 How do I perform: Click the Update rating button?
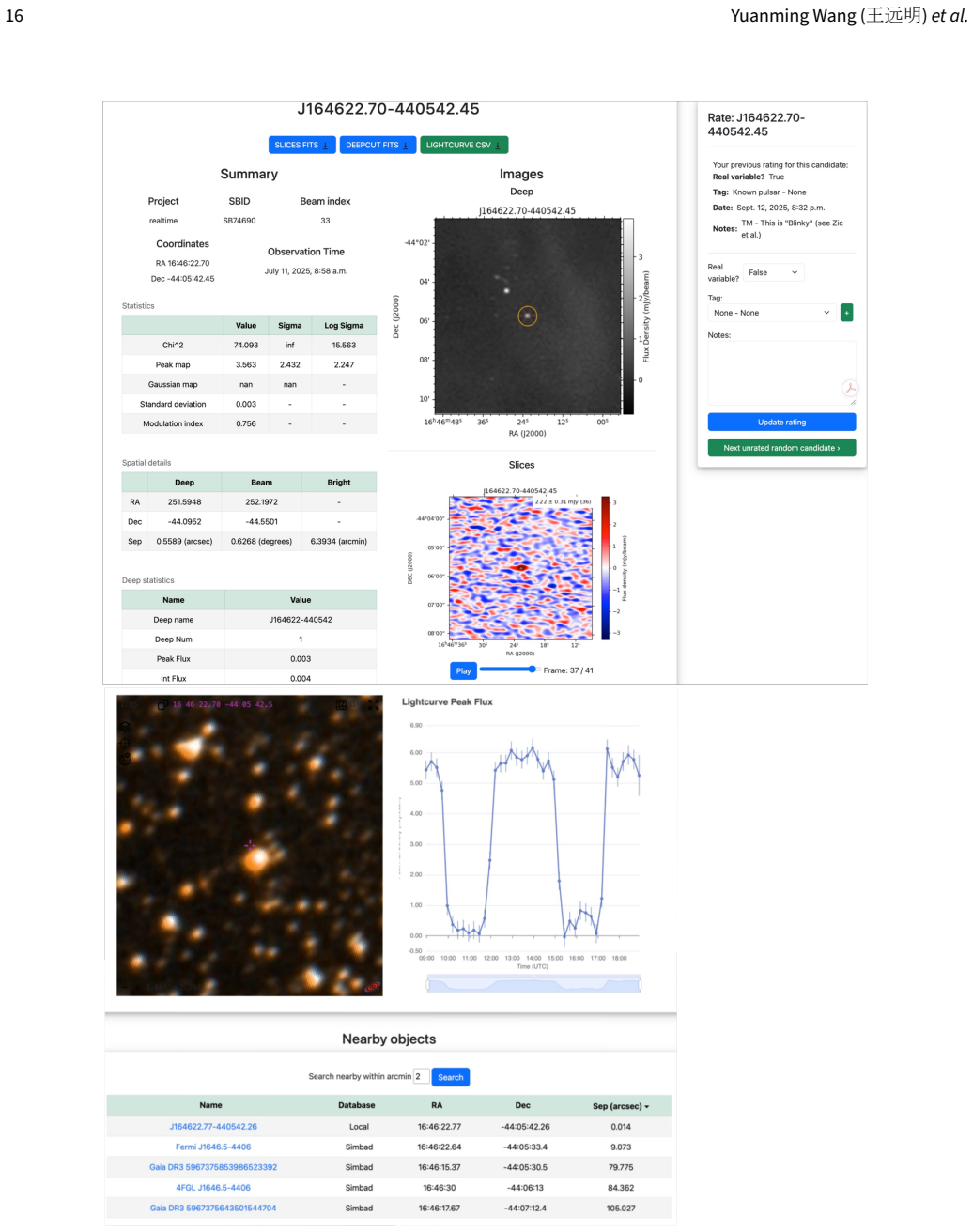(781, 423)
